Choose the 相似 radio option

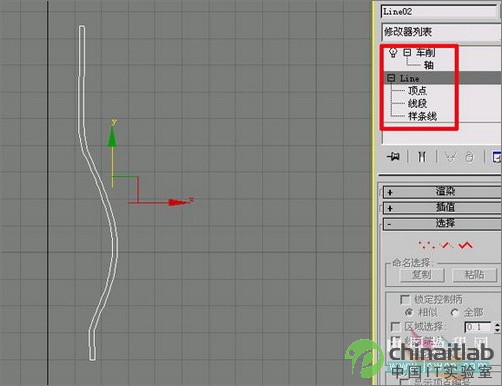point(409,313)
